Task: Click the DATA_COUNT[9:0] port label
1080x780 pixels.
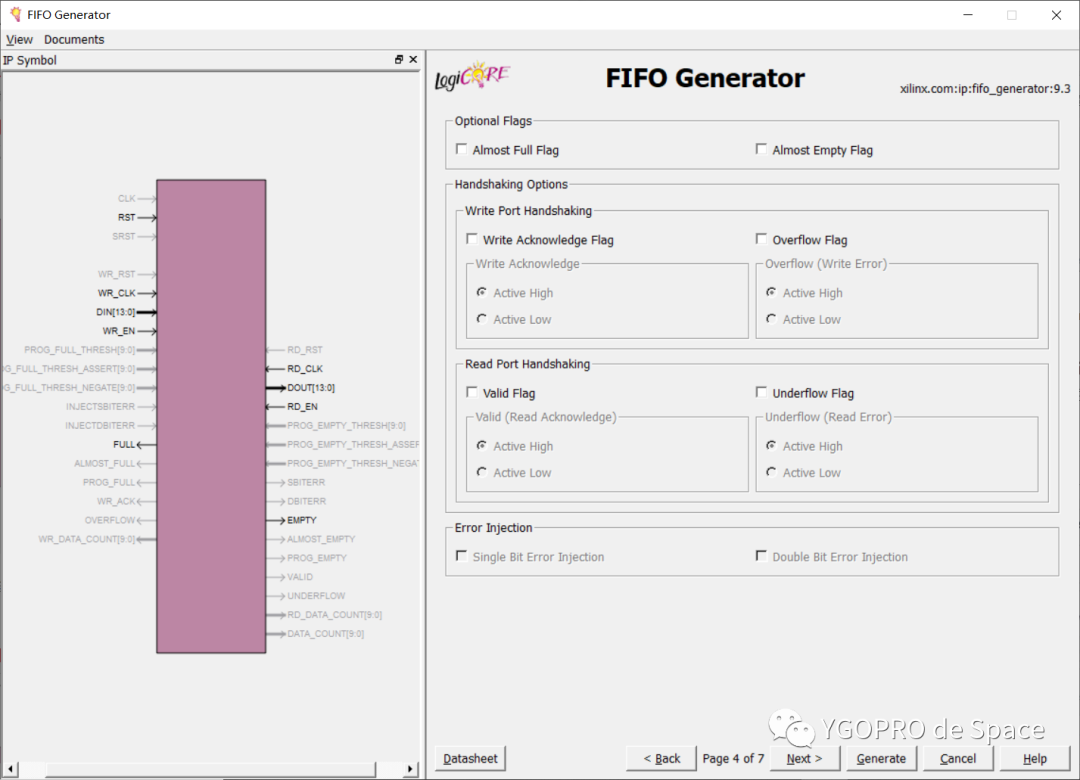Action: click(x=326, y=634)
